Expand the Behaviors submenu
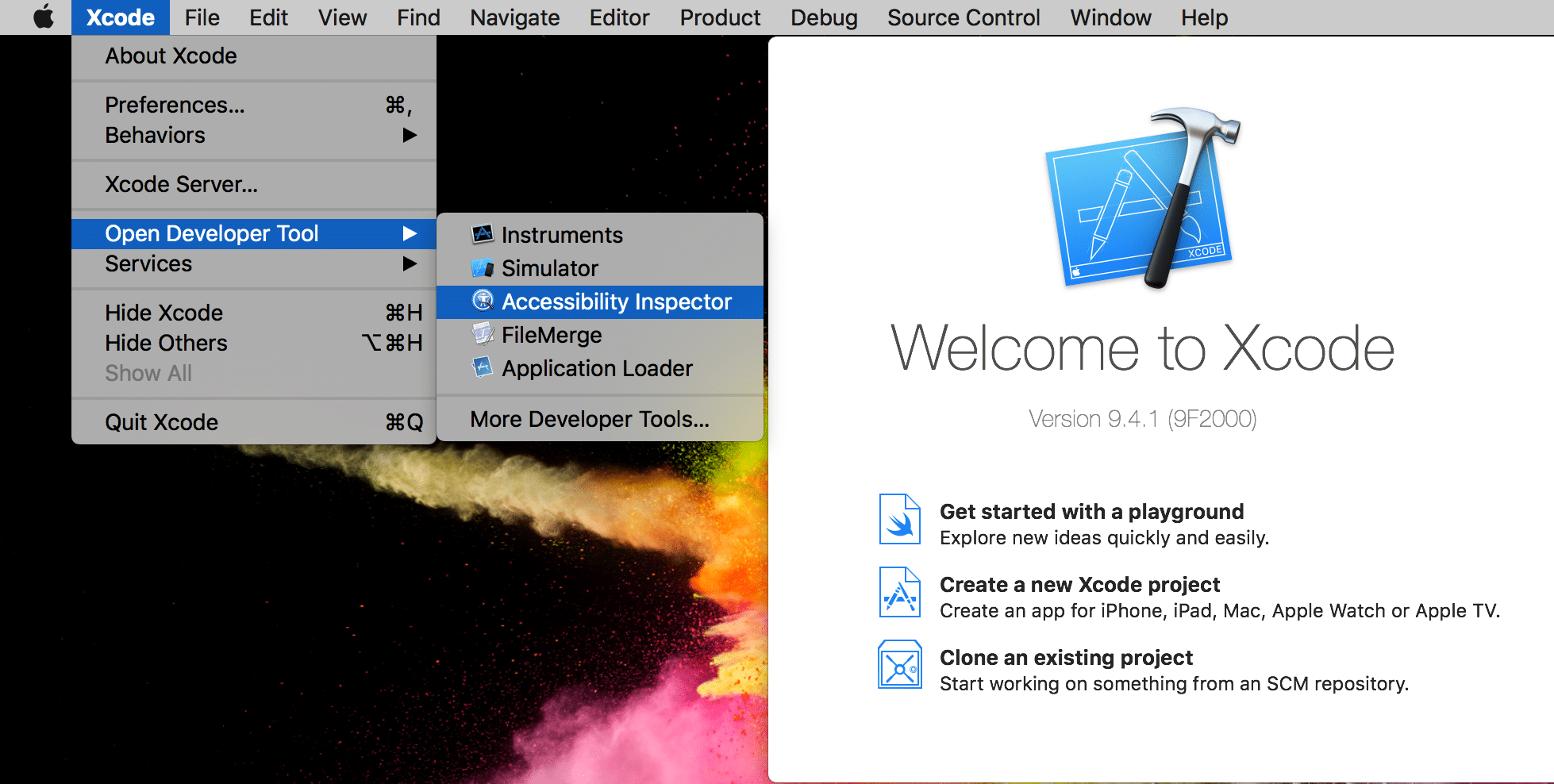 pos(156,135)
